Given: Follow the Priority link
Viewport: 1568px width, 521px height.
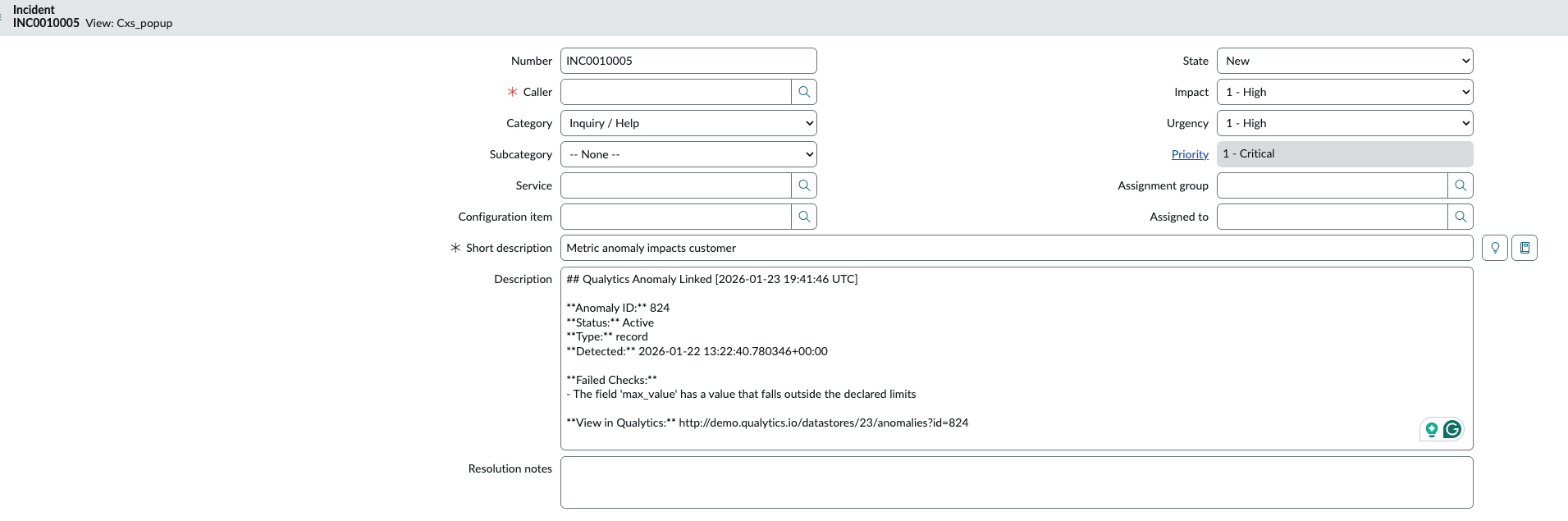Looking at the screenshot, I should [x=1190, y=154].
